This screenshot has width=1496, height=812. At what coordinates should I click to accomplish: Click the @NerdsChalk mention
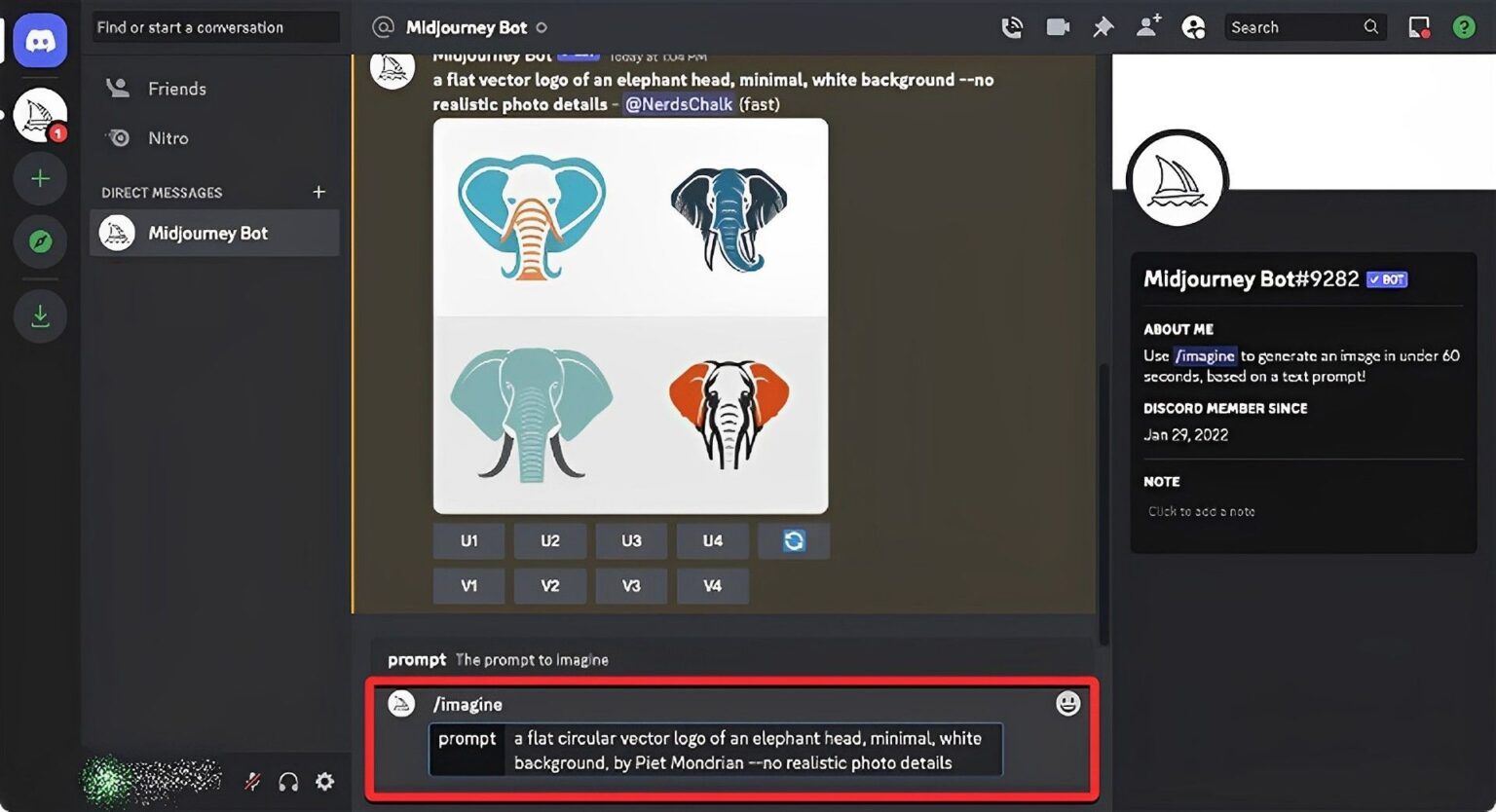tap(678, 104)
